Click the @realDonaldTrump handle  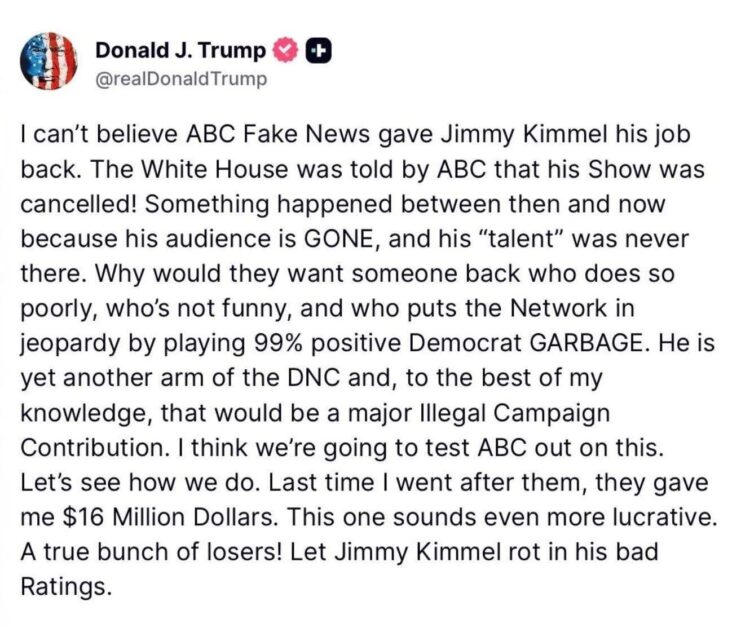pos(181,78)
